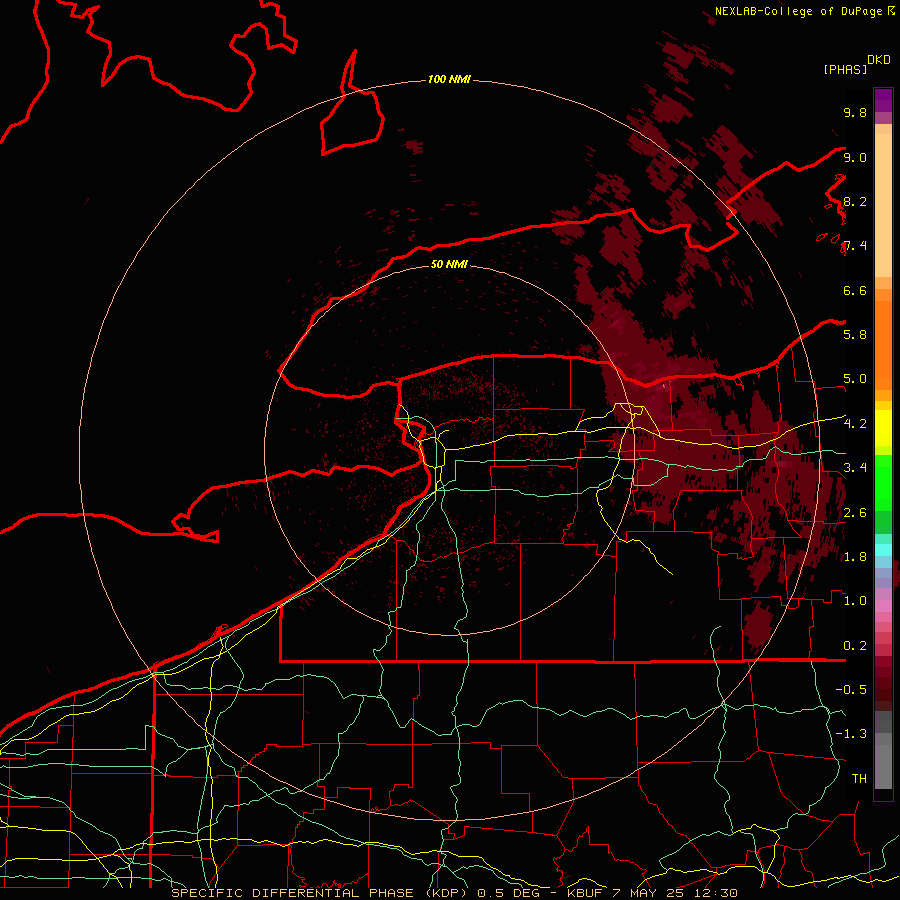The image size is (900, 900).
Task: Click the Specific Differential Phase KBUF caption text
Action: coord(455,893)
